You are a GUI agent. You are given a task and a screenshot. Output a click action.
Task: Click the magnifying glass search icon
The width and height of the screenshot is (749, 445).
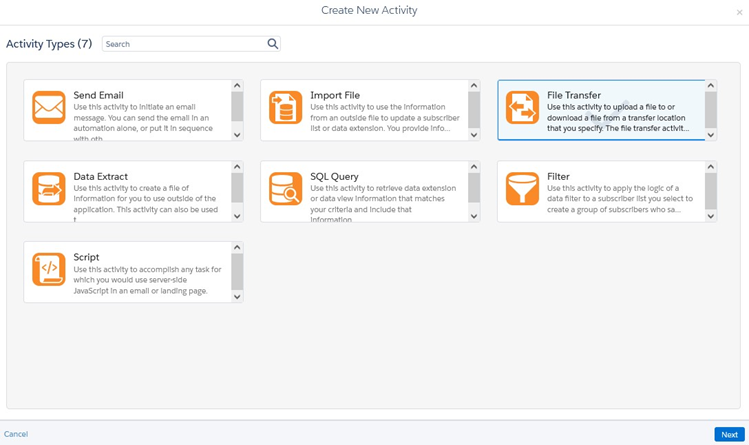tap(273, 44)
